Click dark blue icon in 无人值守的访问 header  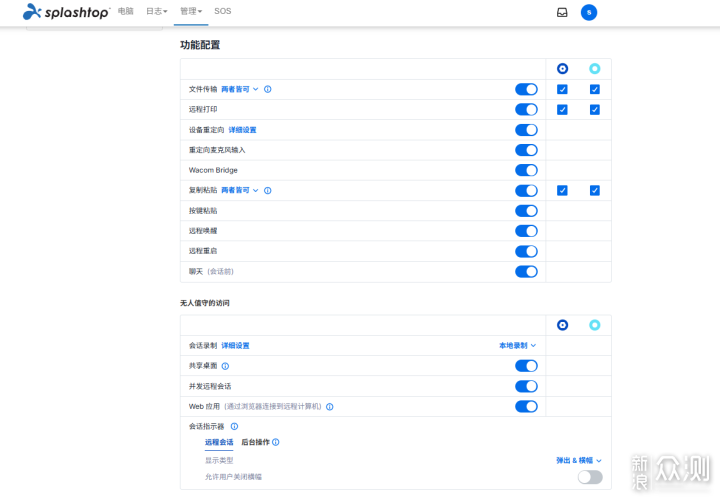click(562, 325)
